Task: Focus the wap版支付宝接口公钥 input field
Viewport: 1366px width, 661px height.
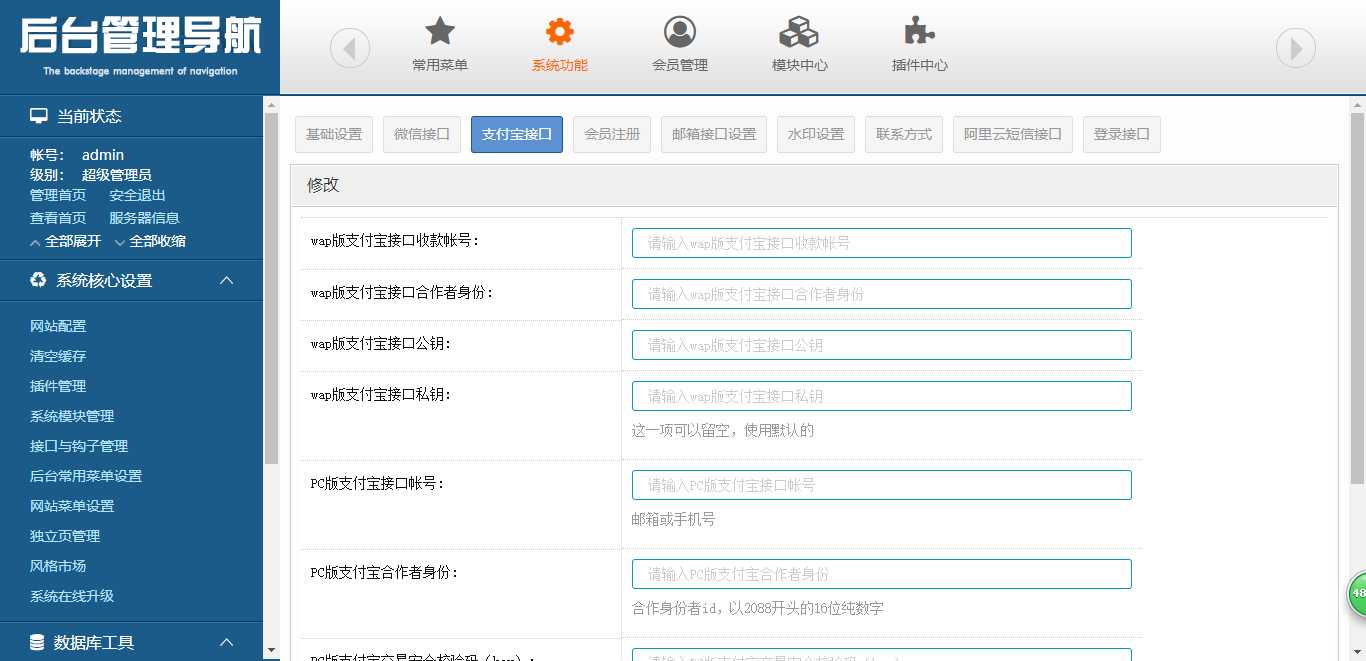Action: point(882,345)
